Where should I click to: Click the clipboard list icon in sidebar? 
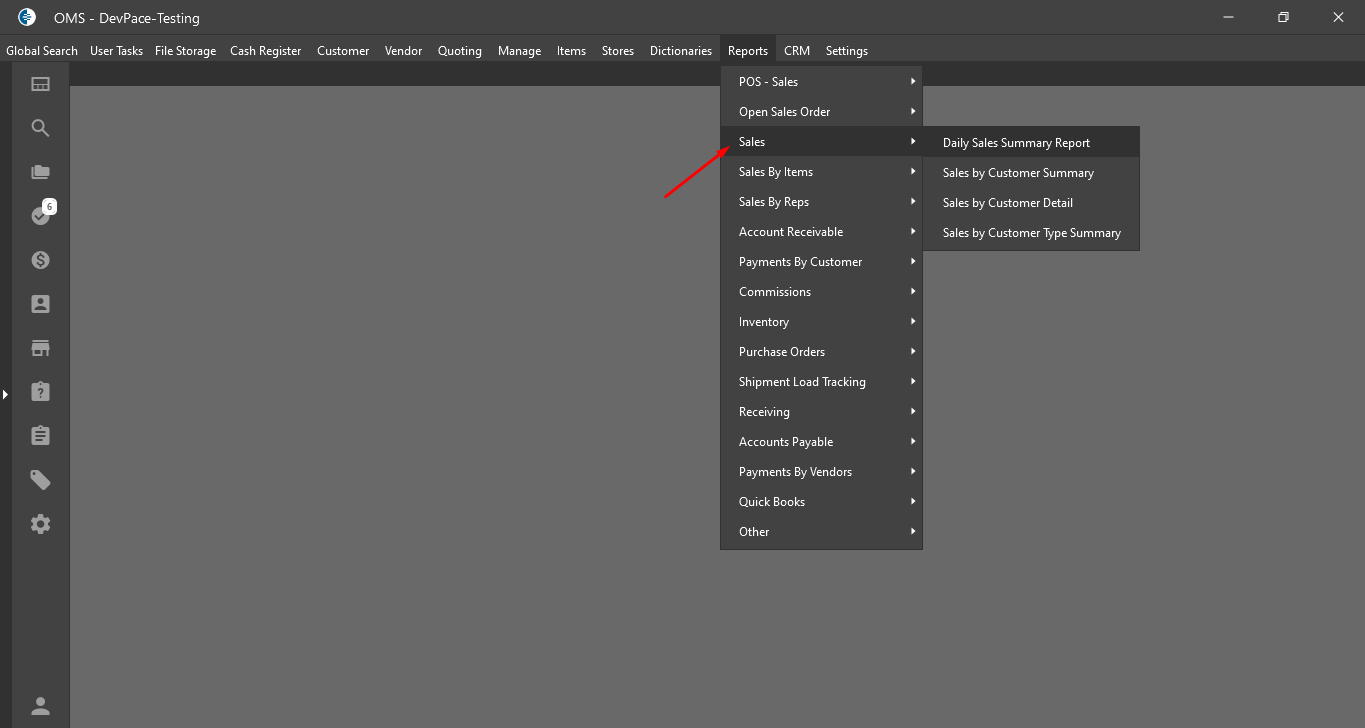pos(40,436)
